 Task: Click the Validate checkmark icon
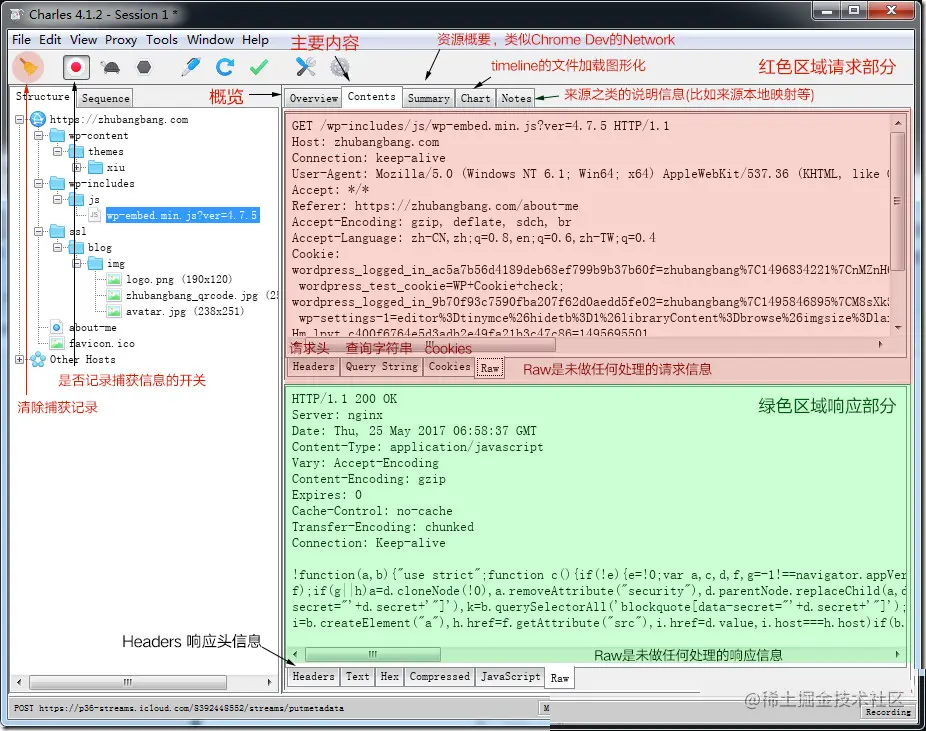coord(259,67)
